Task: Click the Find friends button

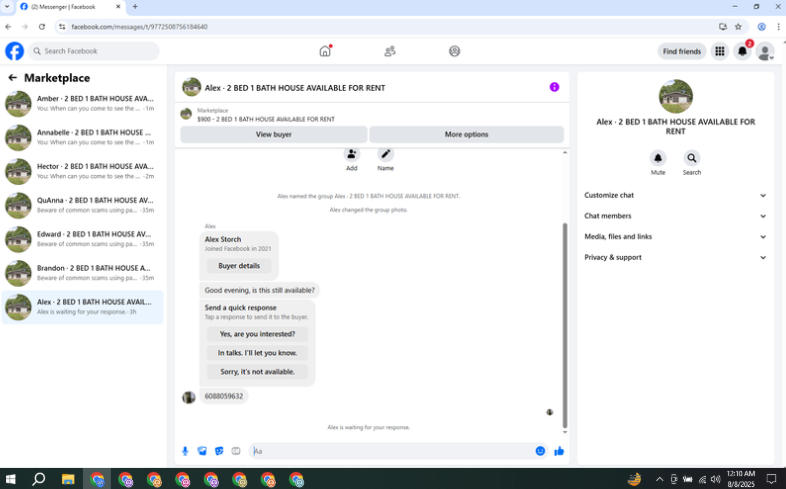Action: [x=682, y=51]
